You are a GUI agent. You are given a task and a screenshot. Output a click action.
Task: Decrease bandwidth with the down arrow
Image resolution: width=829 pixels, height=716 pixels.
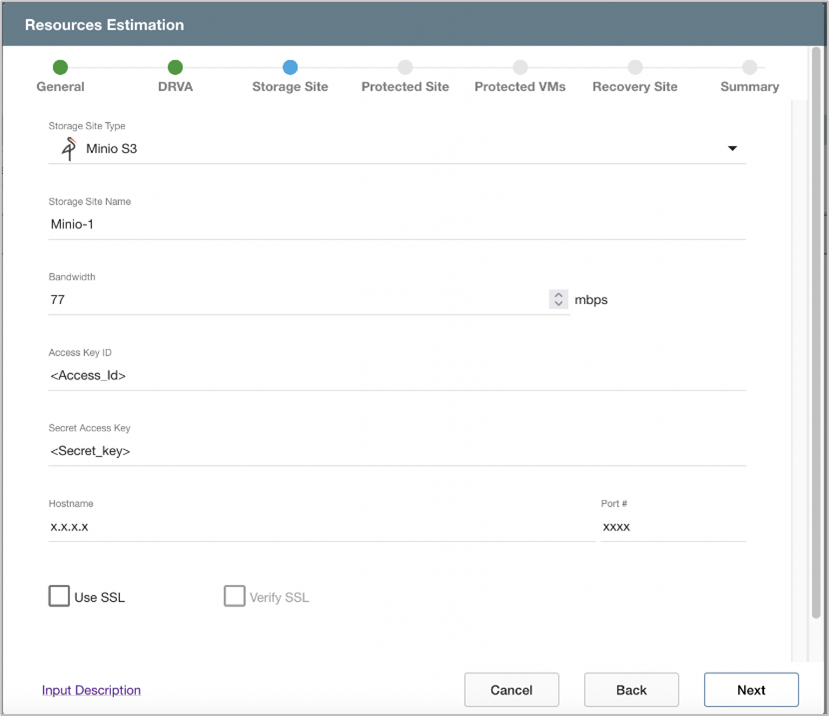pos(558,304)
